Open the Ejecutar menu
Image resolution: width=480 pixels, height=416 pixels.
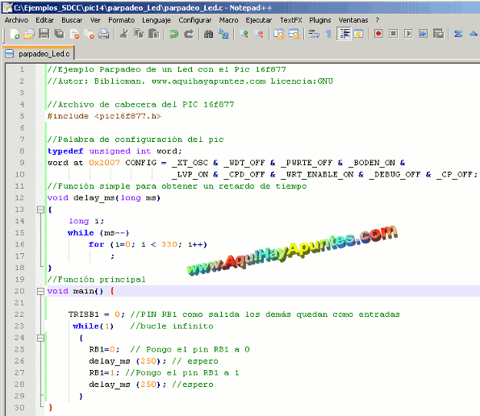pos(259,20)
